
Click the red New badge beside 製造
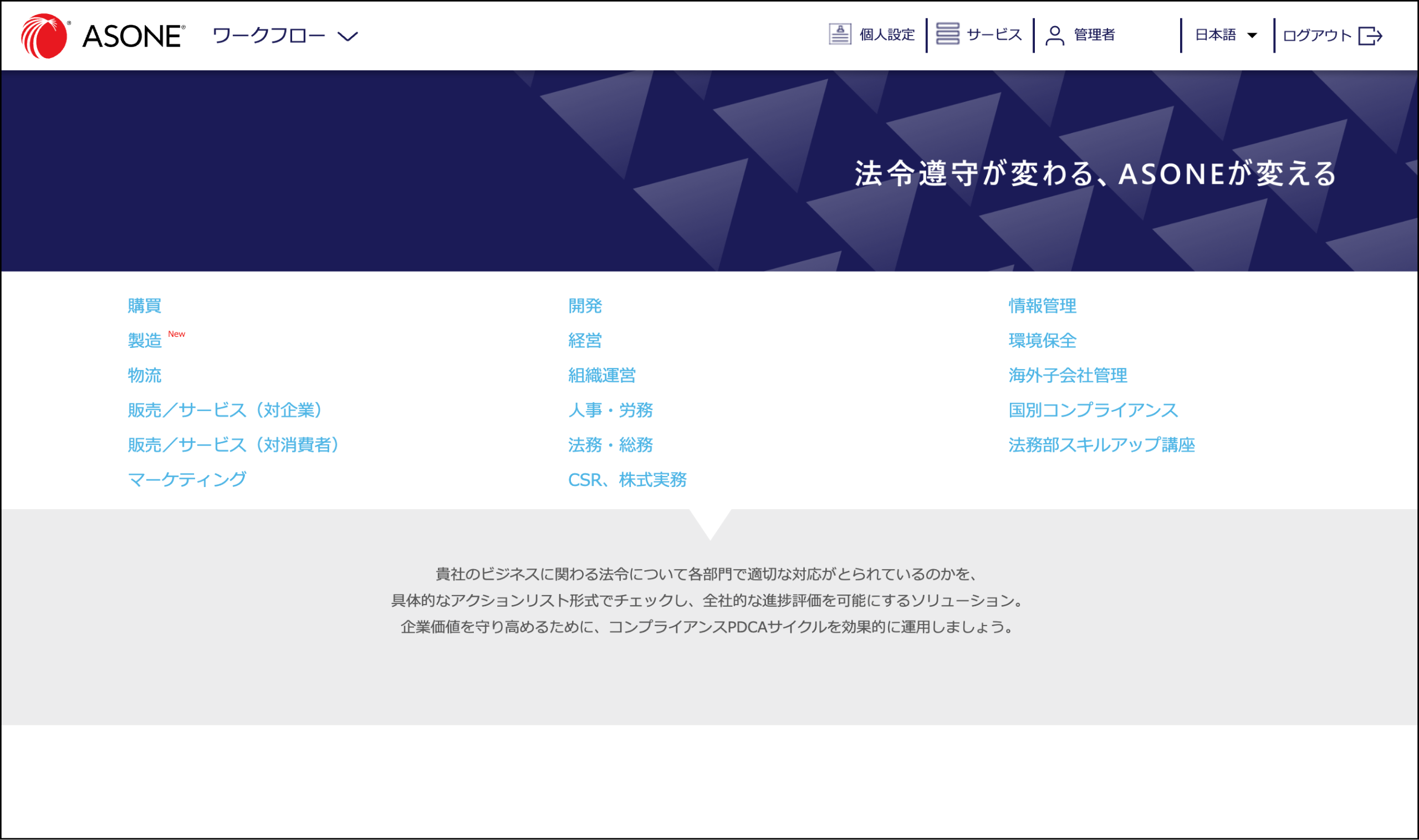coord(177,334)
